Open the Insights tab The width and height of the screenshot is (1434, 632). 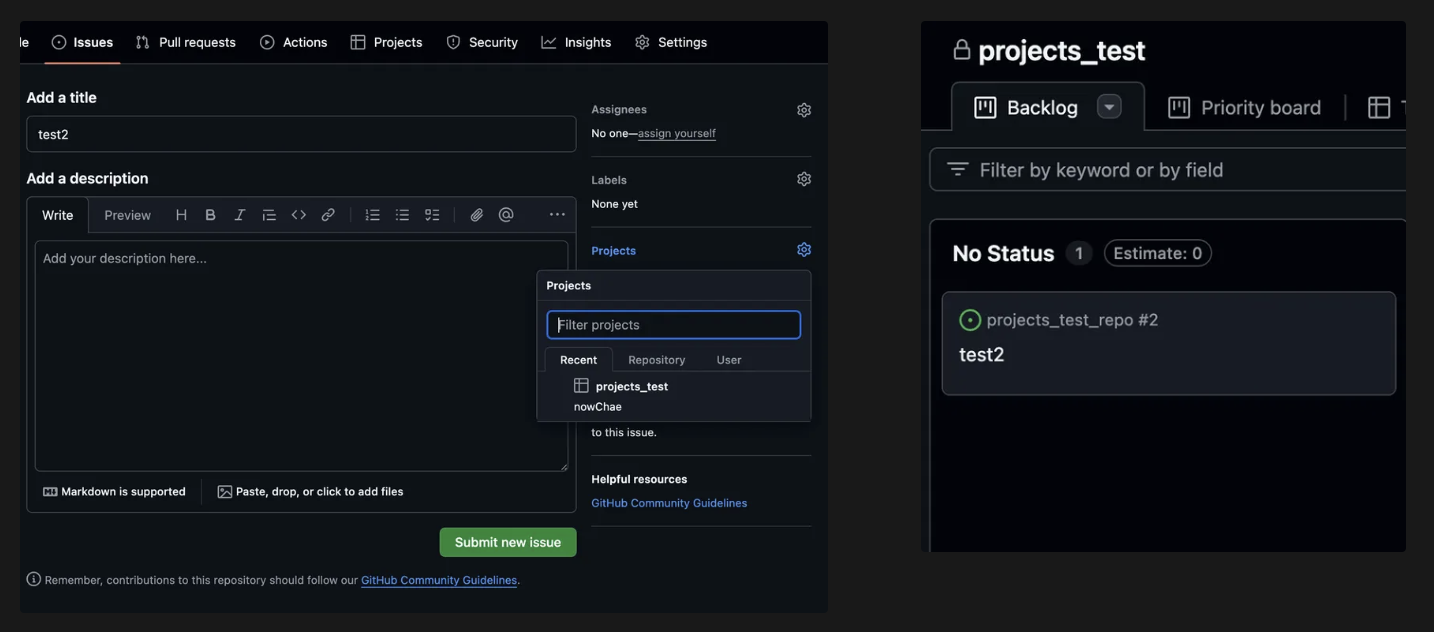pyautogui.click(x=576, y=42)
